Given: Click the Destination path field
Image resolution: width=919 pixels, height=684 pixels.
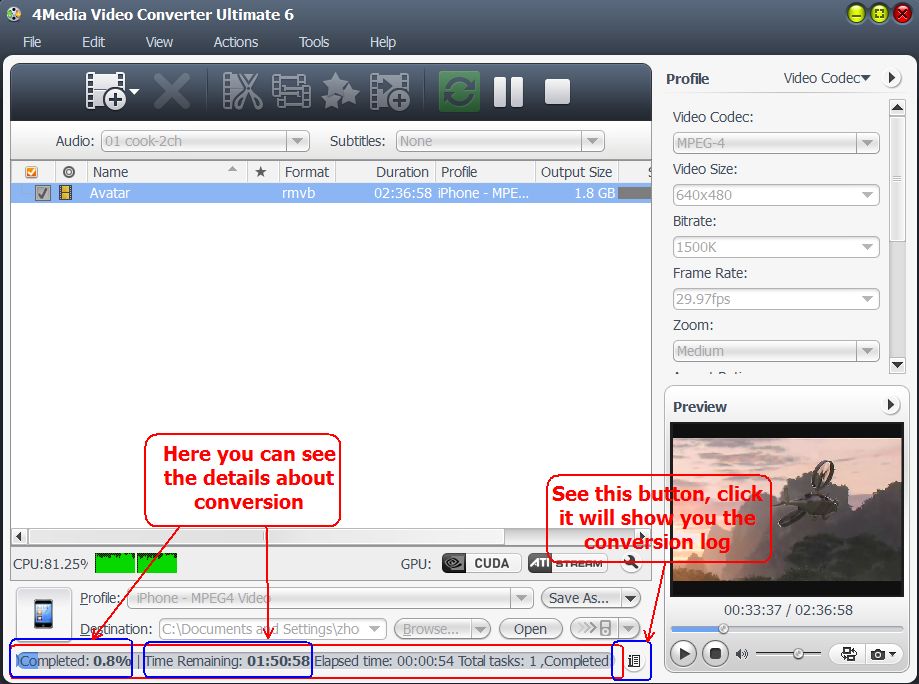Looking at the screenshot, I should pyautogui.click(x=273, y=629).
